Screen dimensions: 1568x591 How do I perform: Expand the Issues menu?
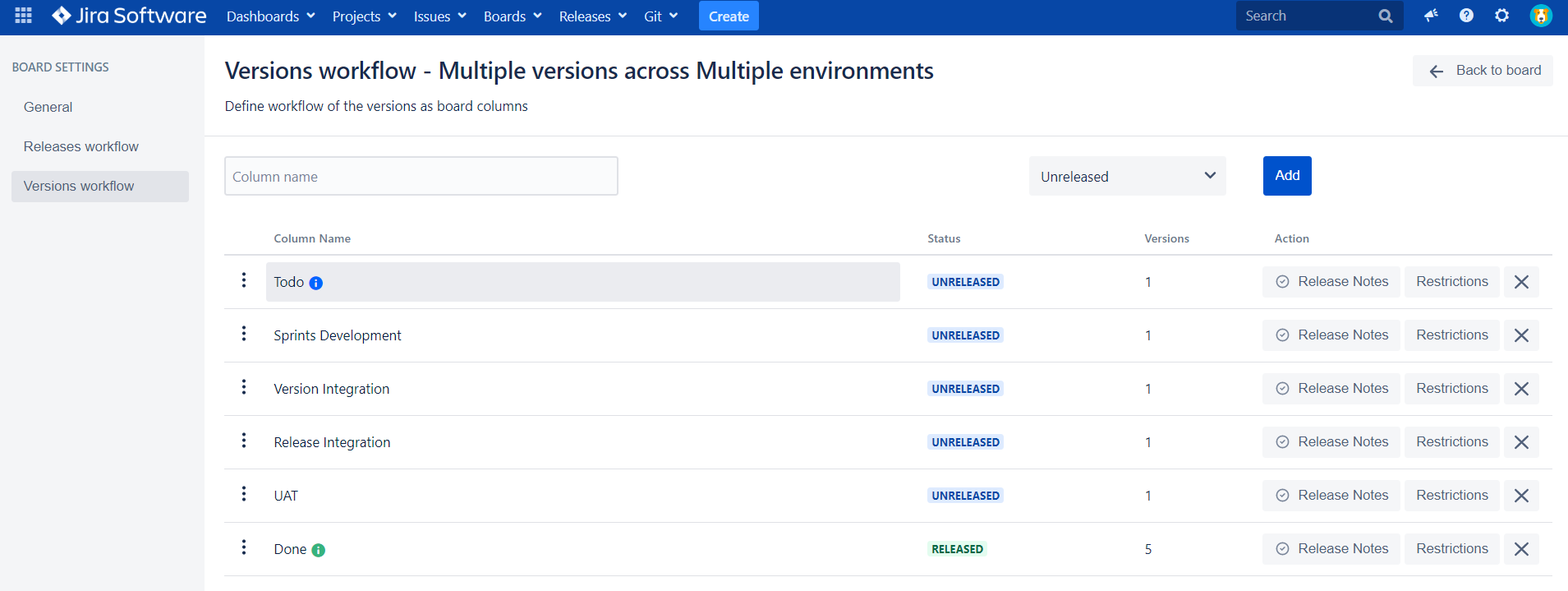[x=439, y=16]
